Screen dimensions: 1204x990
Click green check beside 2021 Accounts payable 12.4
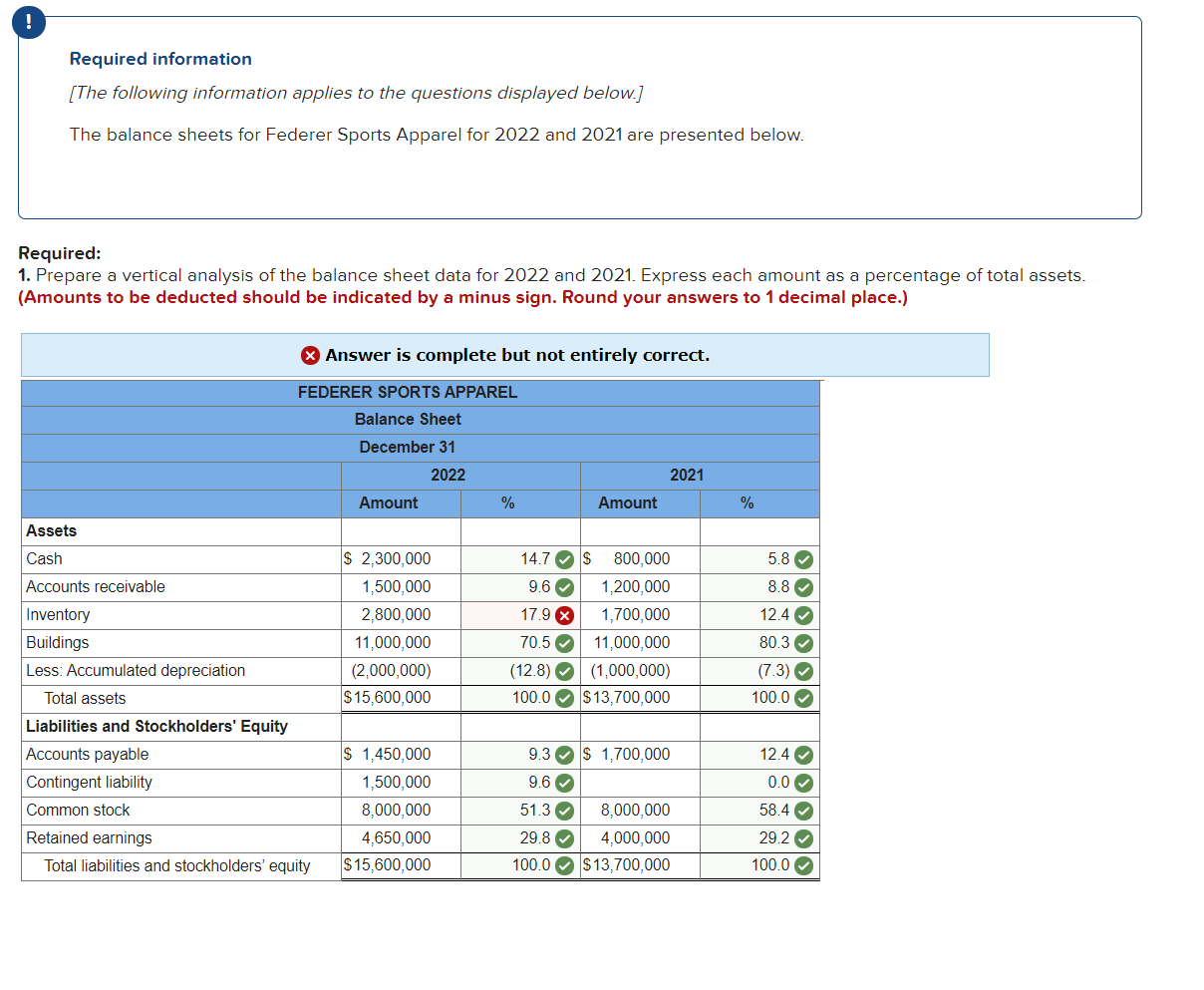tap(803, 755)
